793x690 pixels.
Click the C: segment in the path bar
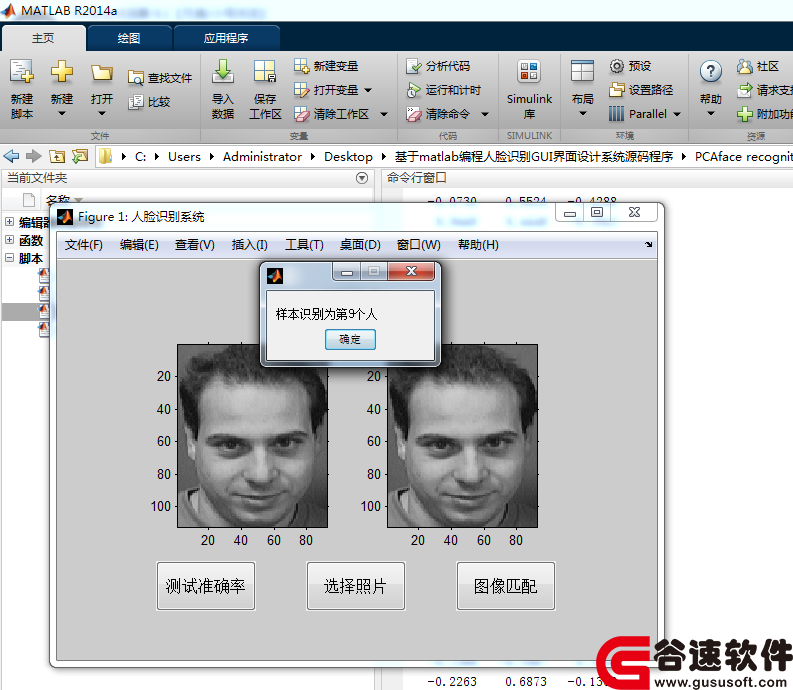click(140, 157)
